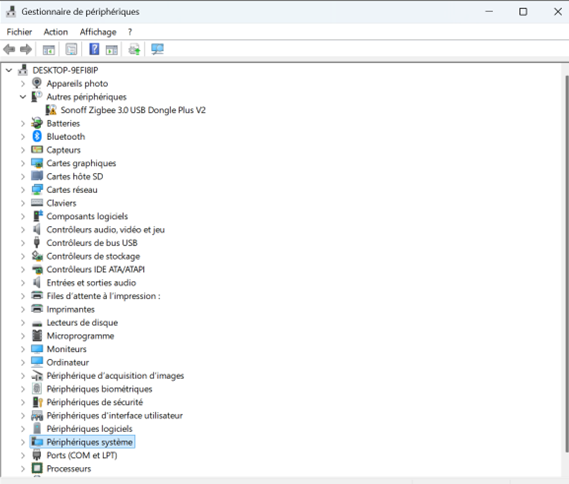
Task: Collapse the DESKTOP-9EFI8IP root node
Action: (9, 70)
